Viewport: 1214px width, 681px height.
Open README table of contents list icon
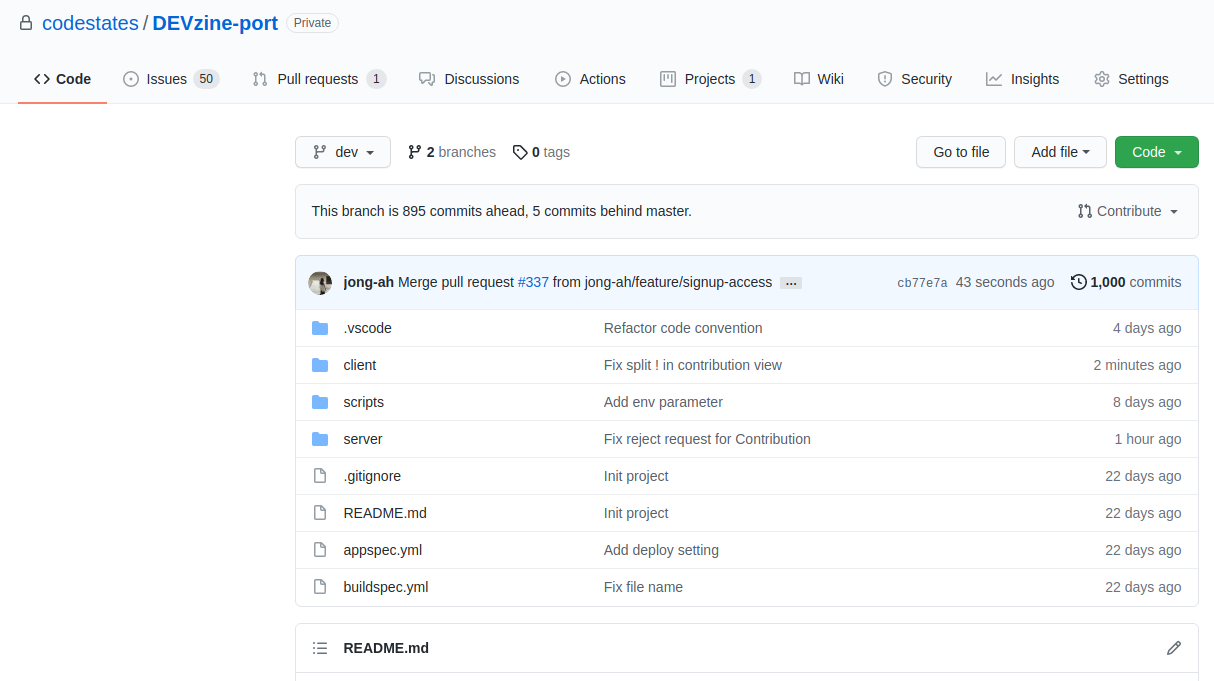[320, 648]
